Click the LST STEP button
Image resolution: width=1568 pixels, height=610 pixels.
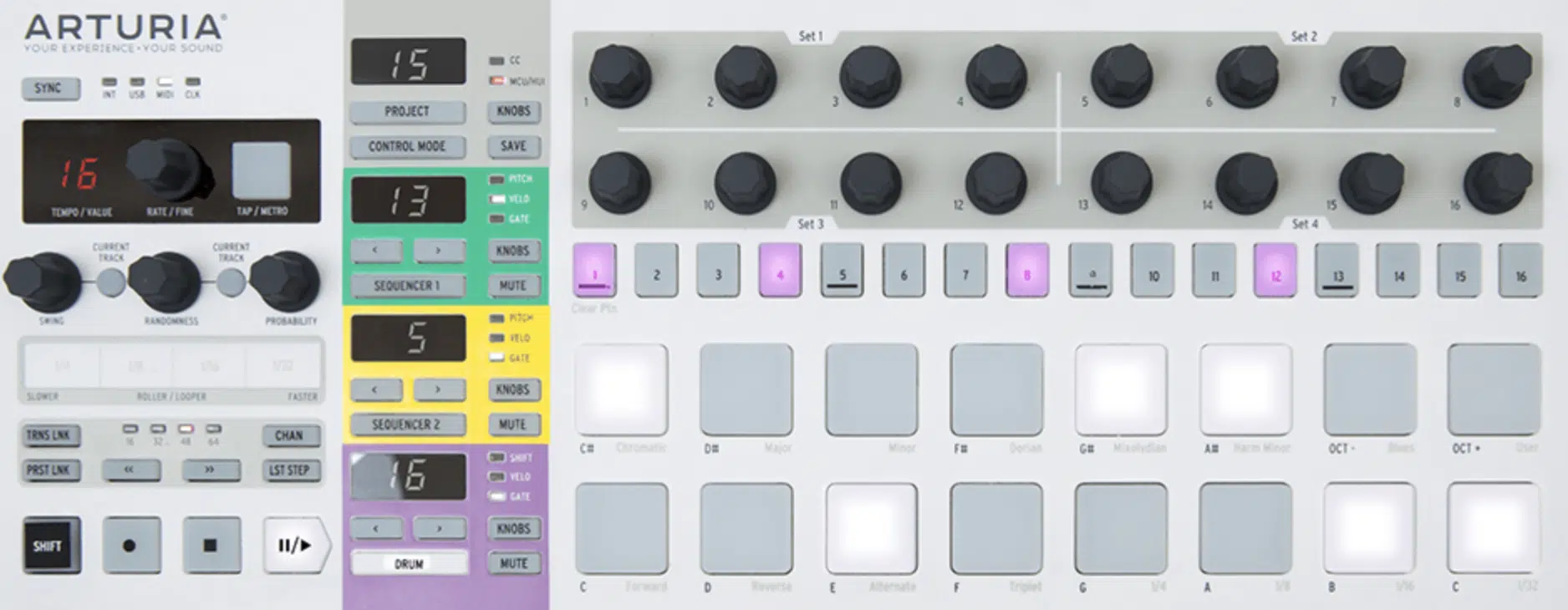point(289,470)
